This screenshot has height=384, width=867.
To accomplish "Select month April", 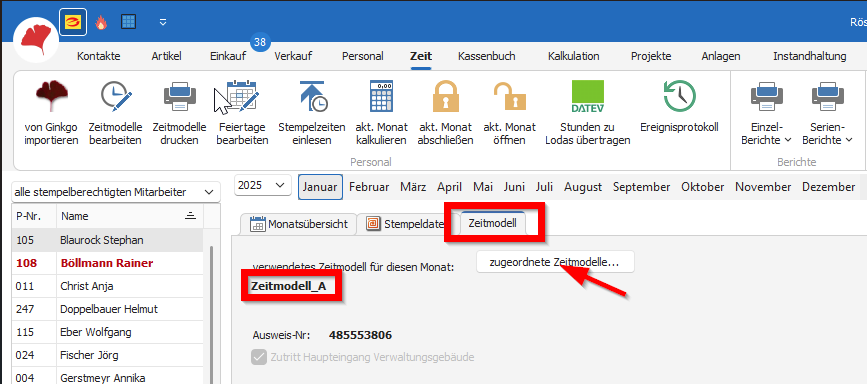I will click(449, 186).
